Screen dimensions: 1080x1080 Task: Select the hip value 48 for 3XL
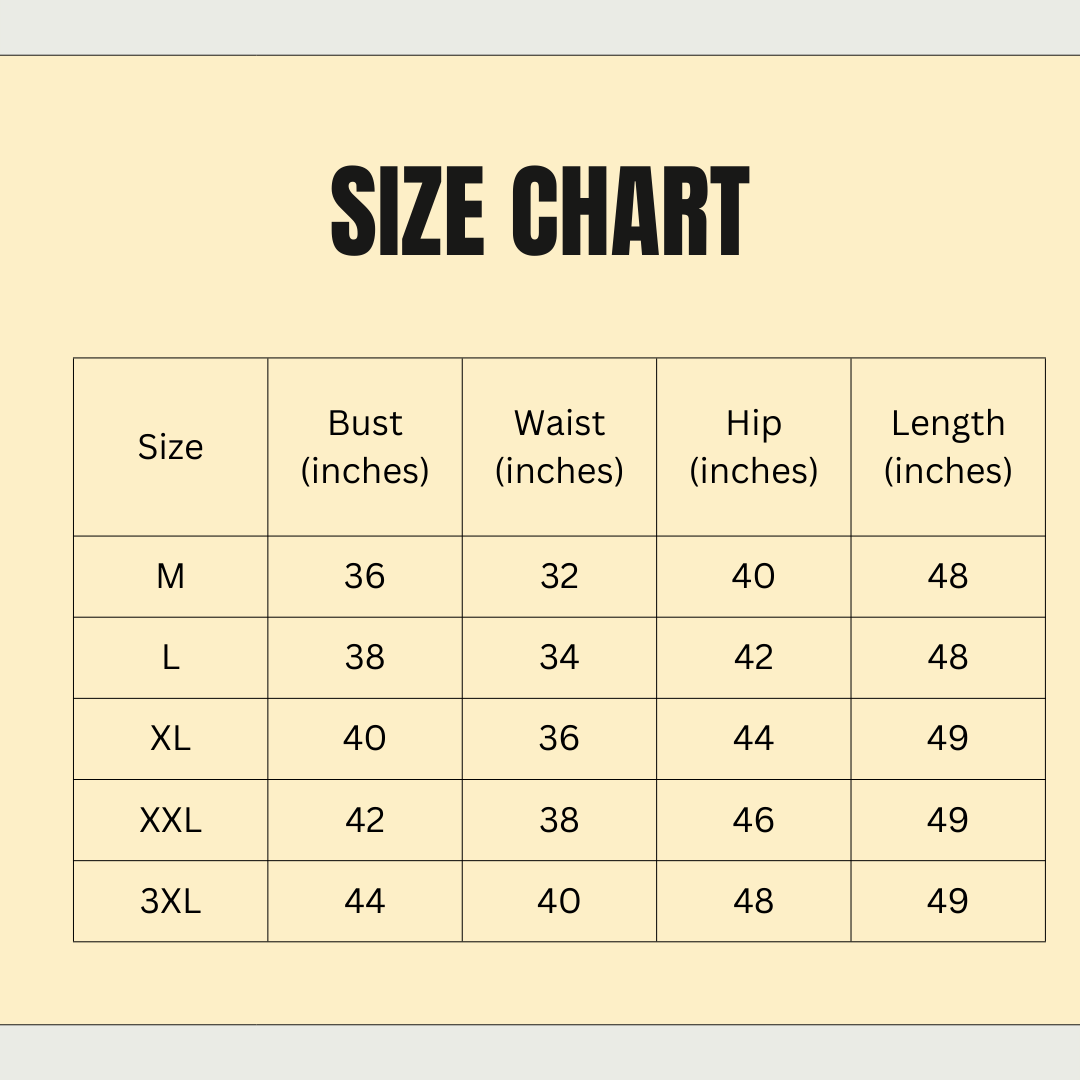click(753, 901)
